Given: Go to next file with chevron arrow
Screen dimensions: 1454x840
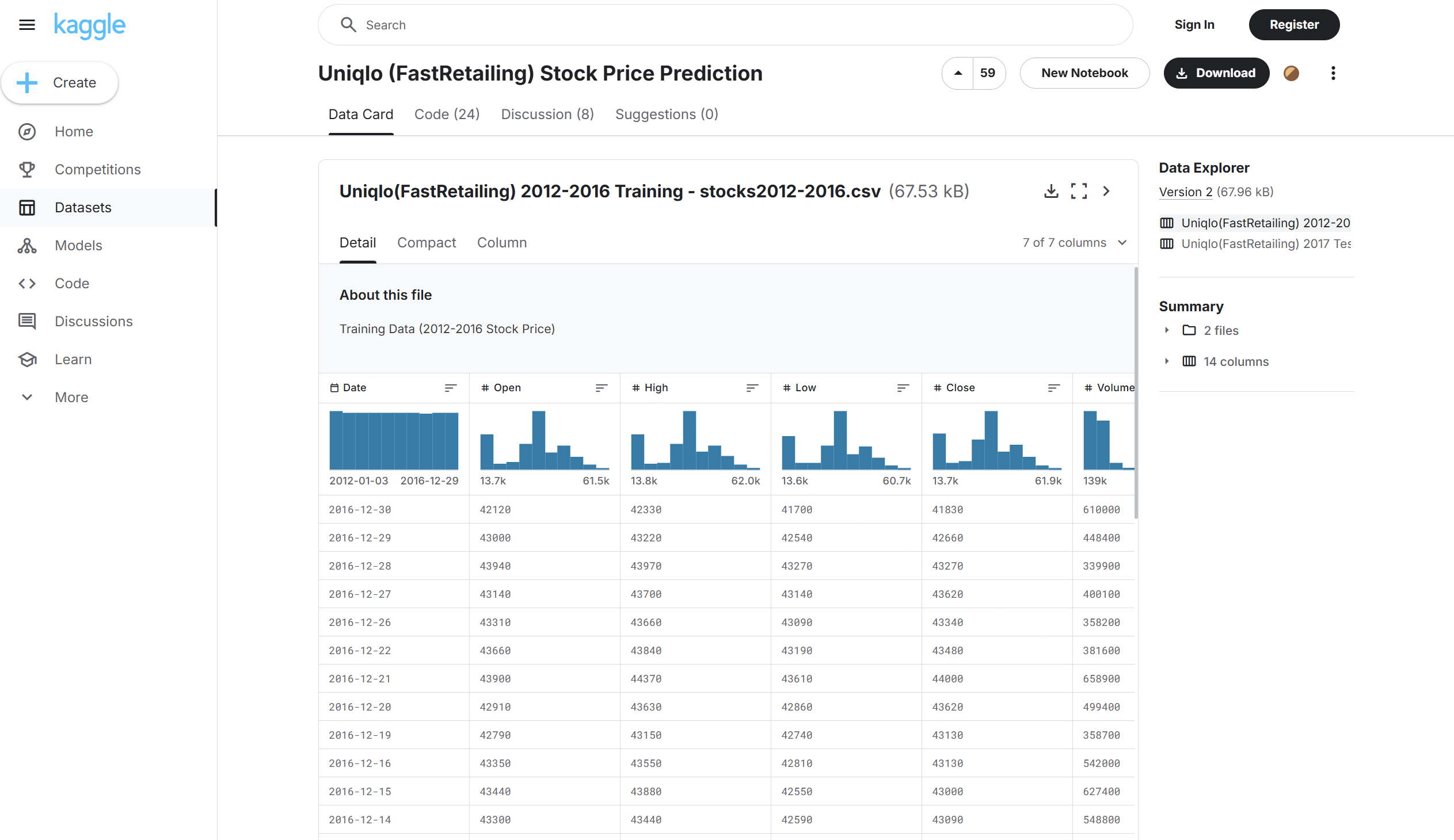Looking at the screenshot, I should (x=1106, y=191).
